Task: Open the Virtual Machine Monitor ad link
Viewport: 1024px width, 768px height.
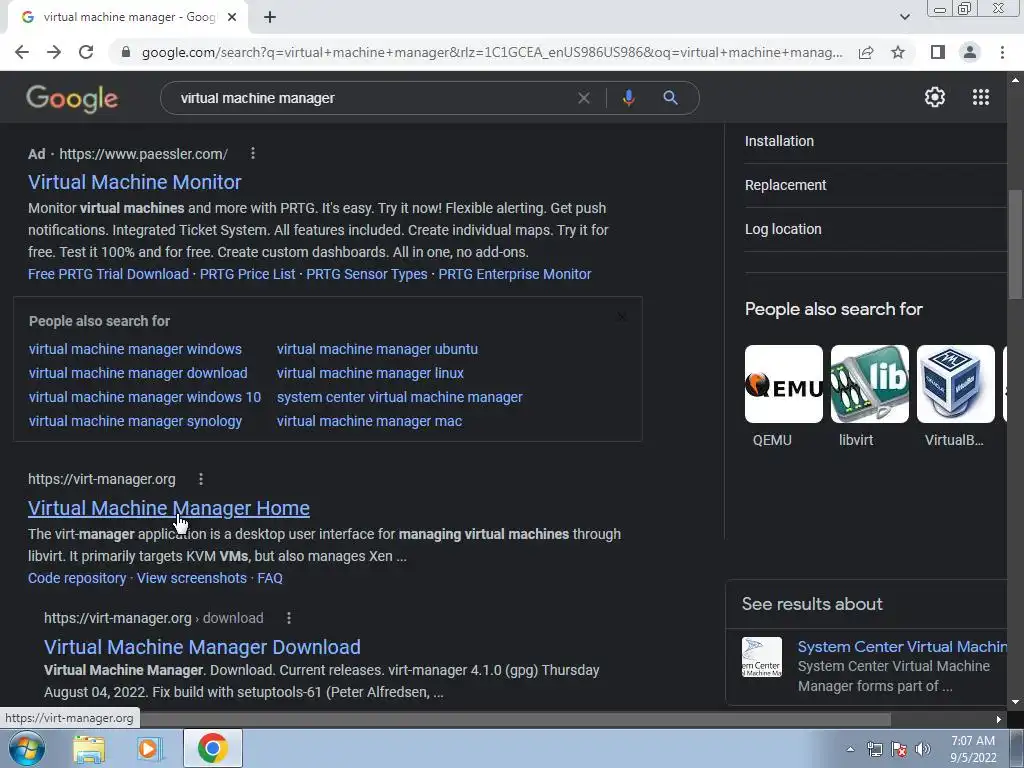Action: point(135,182)
